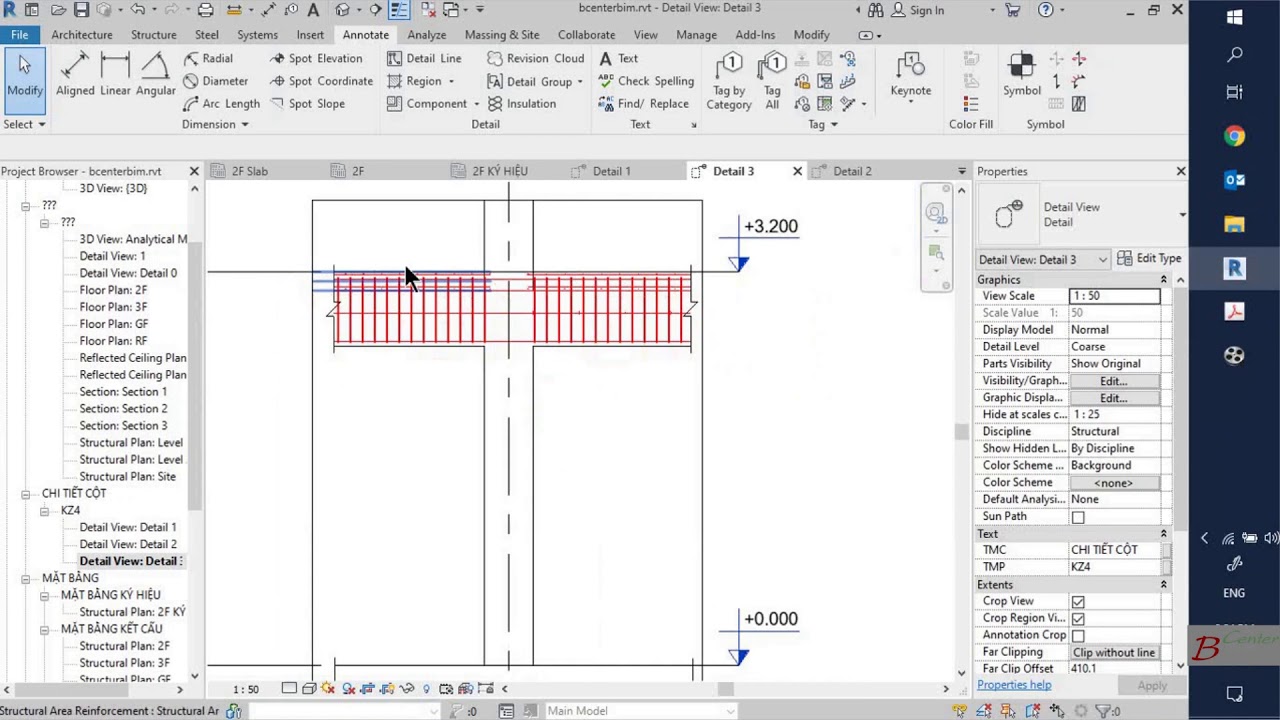Screen dimensions: 1280x720
Task: Open Google Chrome from the taskbar
Action: (1234, 136)
